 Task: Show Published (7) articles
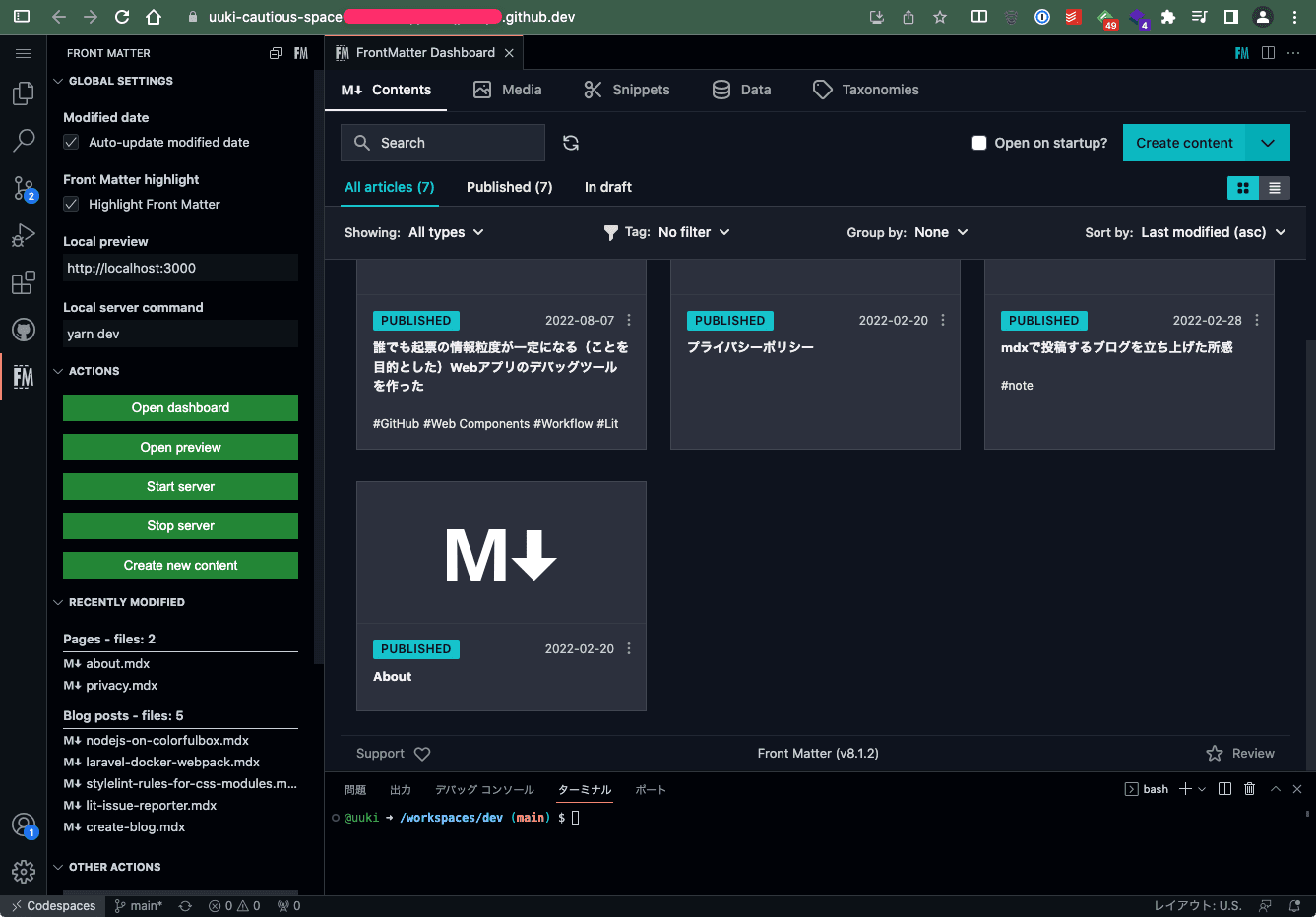(509, 187)
